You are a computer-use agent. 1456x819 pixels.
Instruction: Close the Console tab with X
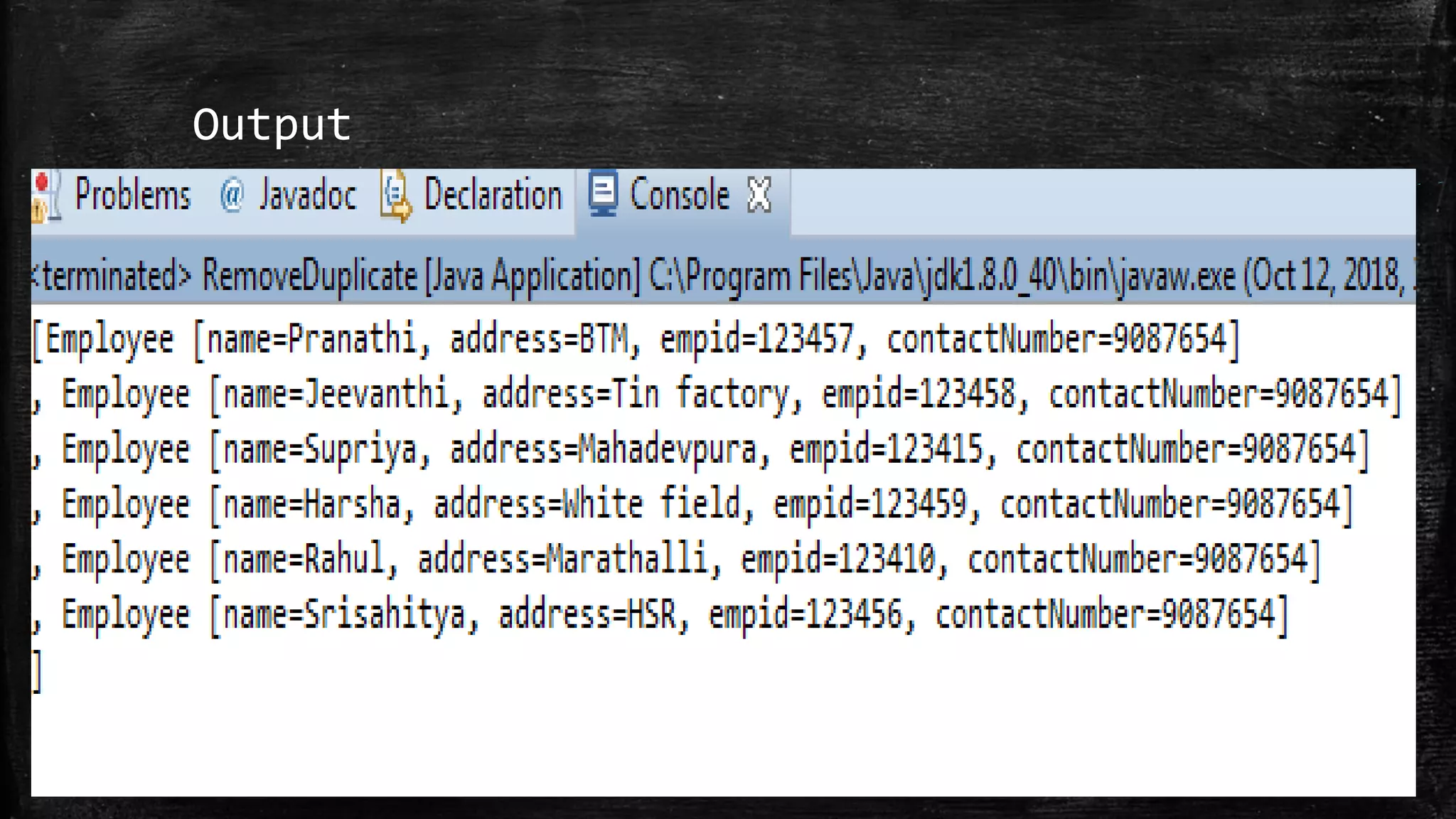pos(759,195)
